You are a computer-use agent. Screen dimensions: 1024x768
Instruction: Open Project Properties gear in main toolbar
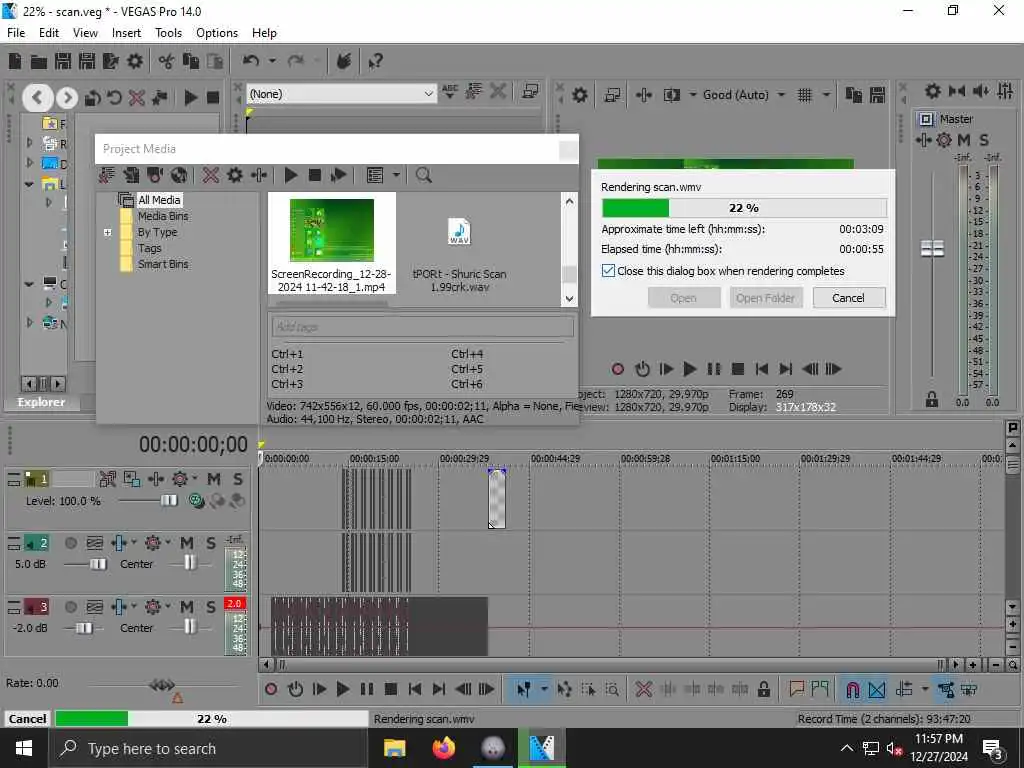tap(135, 61)
